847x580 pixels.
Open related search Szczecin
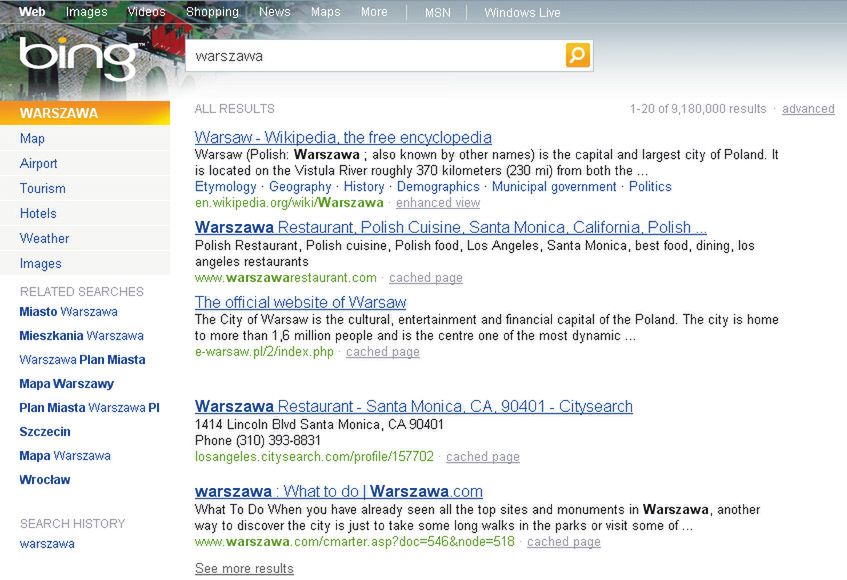[45, 431]
